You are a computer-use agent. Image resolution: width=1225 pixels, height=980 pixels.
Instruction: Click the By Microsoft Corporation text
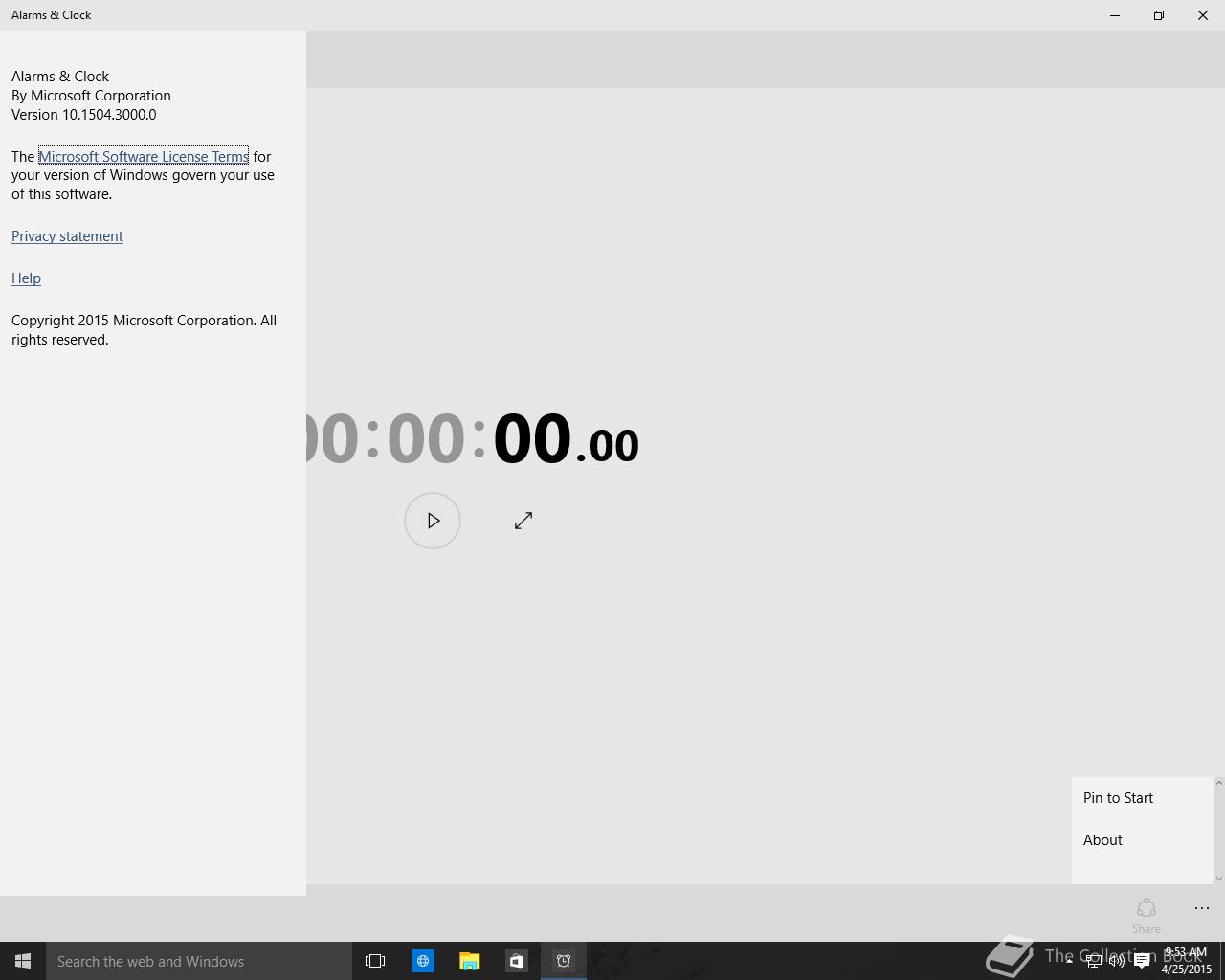coord(91,96)
